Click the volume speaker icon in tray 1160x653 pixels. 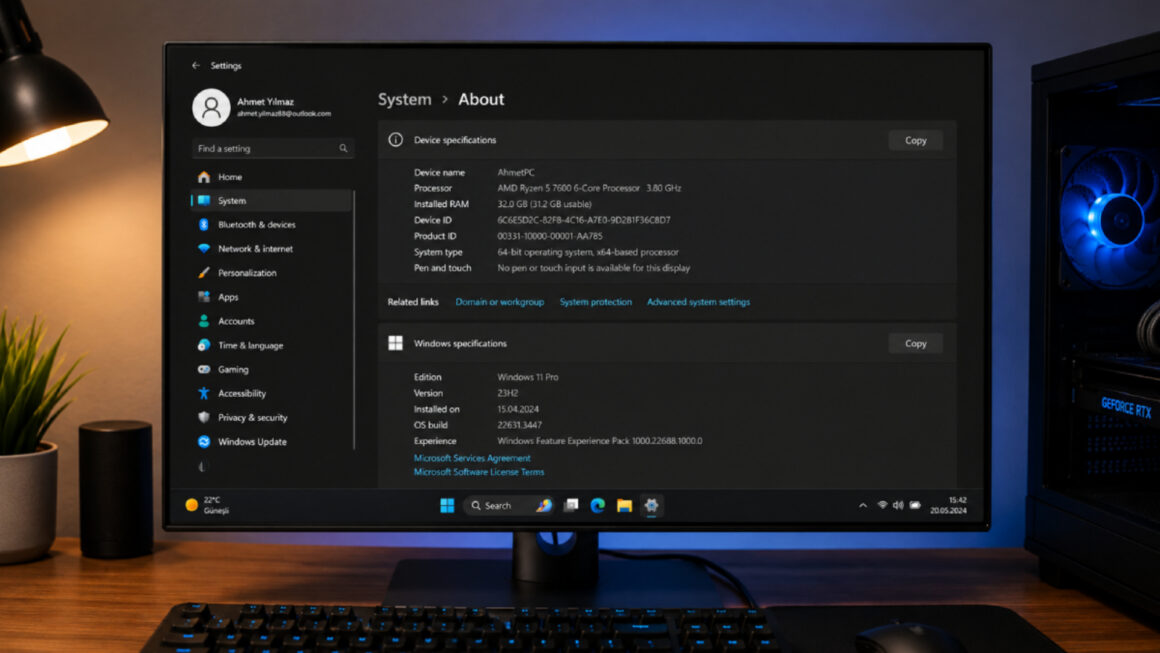point(898,505)
